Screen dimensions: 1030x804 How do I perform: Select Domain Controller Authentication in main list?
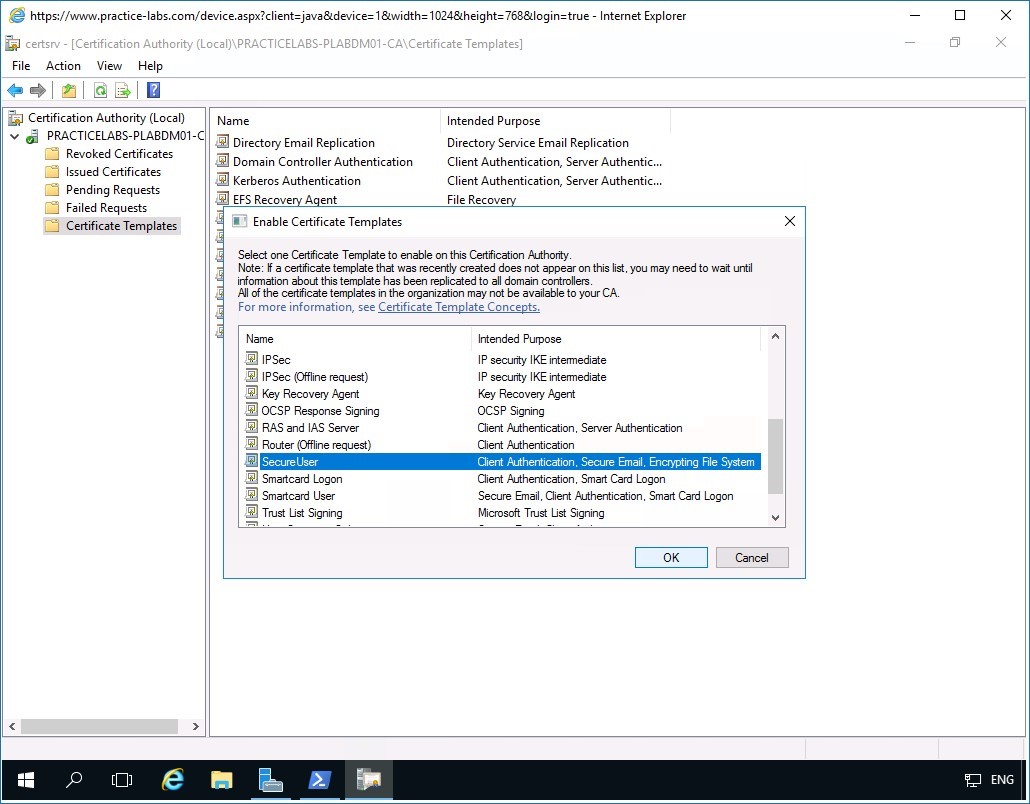323,162
